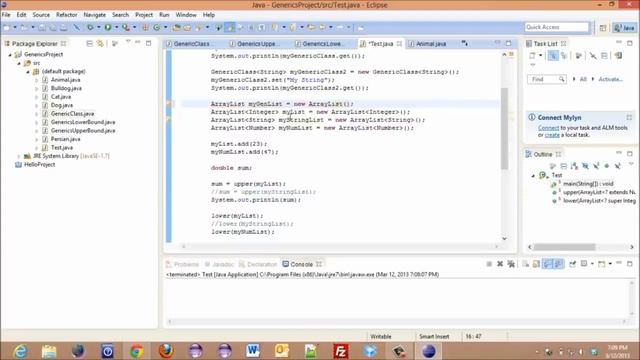This screenshot has width=640, height=360.
Task: Click the Connect link in Mylyn panel
Action: (x=548, y=128)
